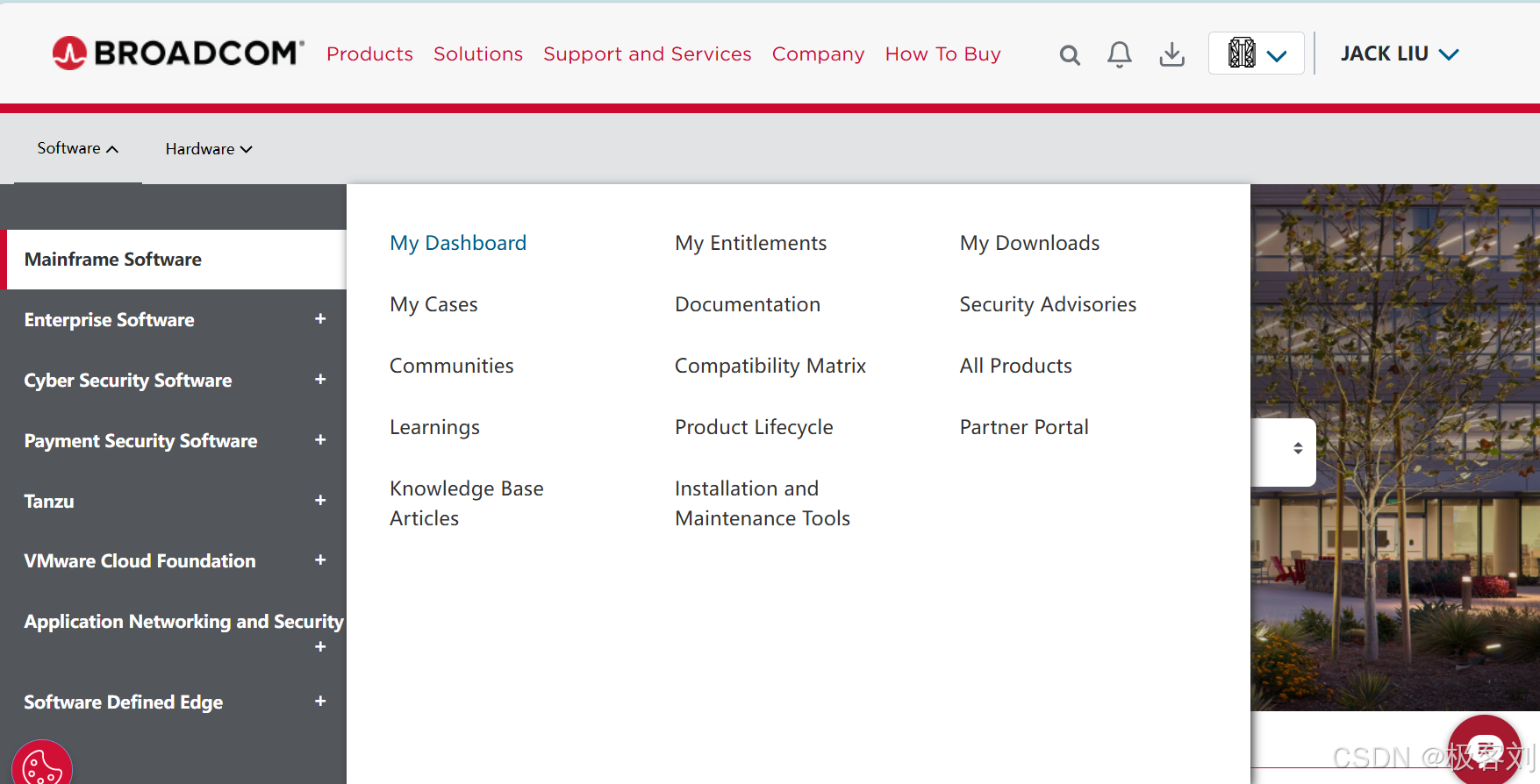Click the downloads tray icon in header
The width and height of the screenshot is (1540, 784).
1171,54
